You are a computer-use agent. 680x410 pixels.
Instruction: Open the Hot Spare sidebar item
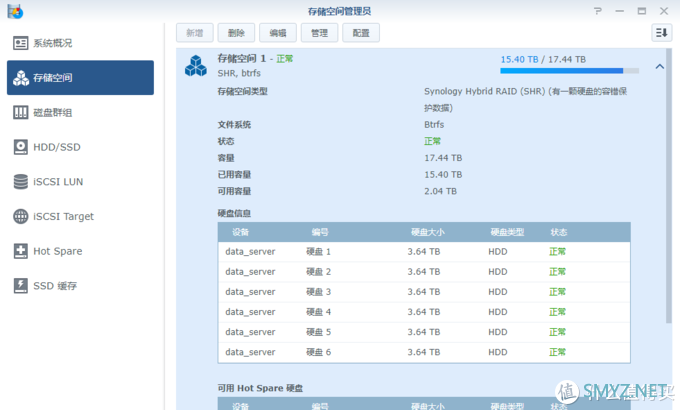click(x=80, y=251)
